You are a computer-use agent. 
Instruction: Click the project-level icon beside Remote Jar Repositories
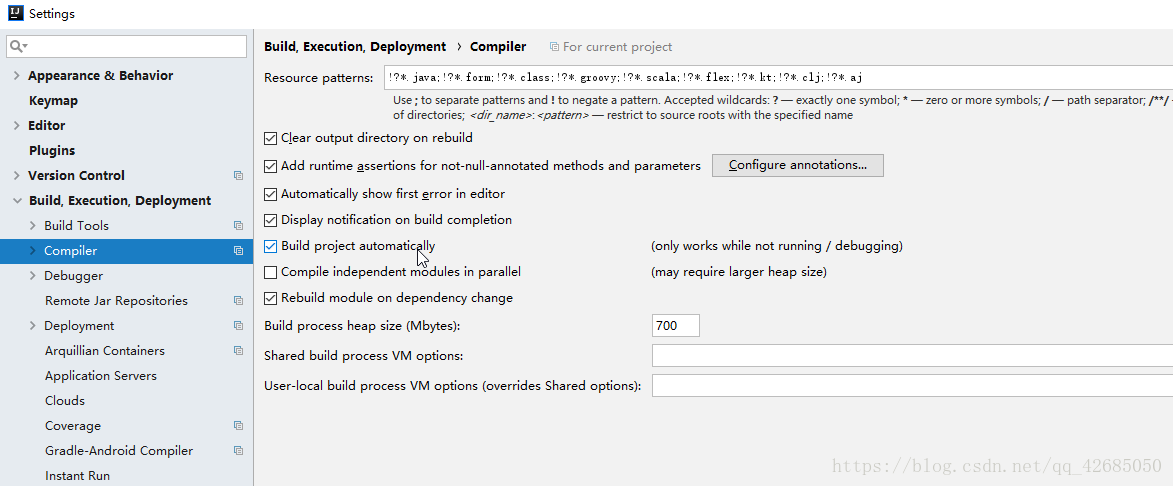pos(238,301)
